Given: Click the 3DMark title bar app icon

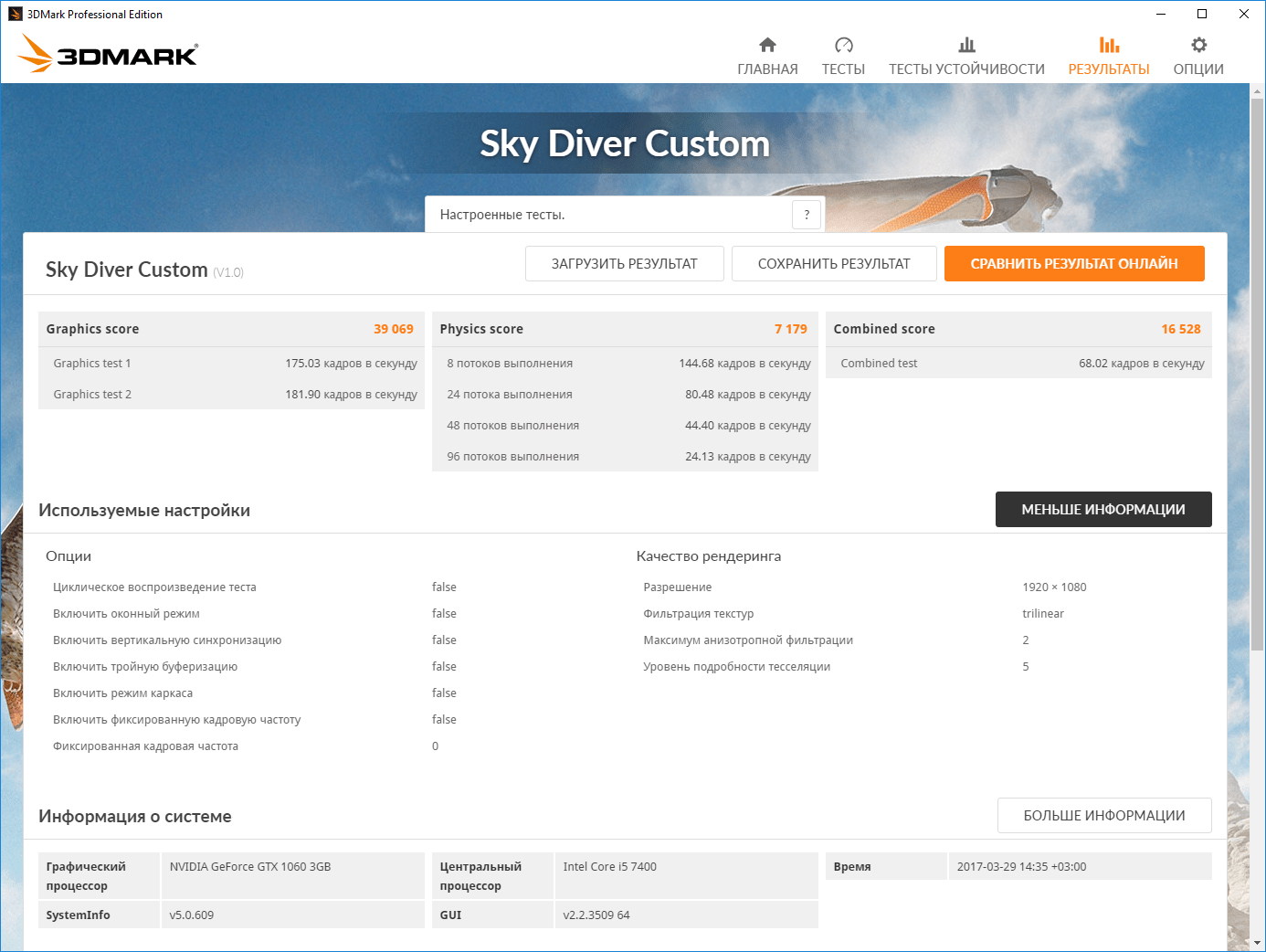Looking at the screenshot, I should tap(15, 14).
